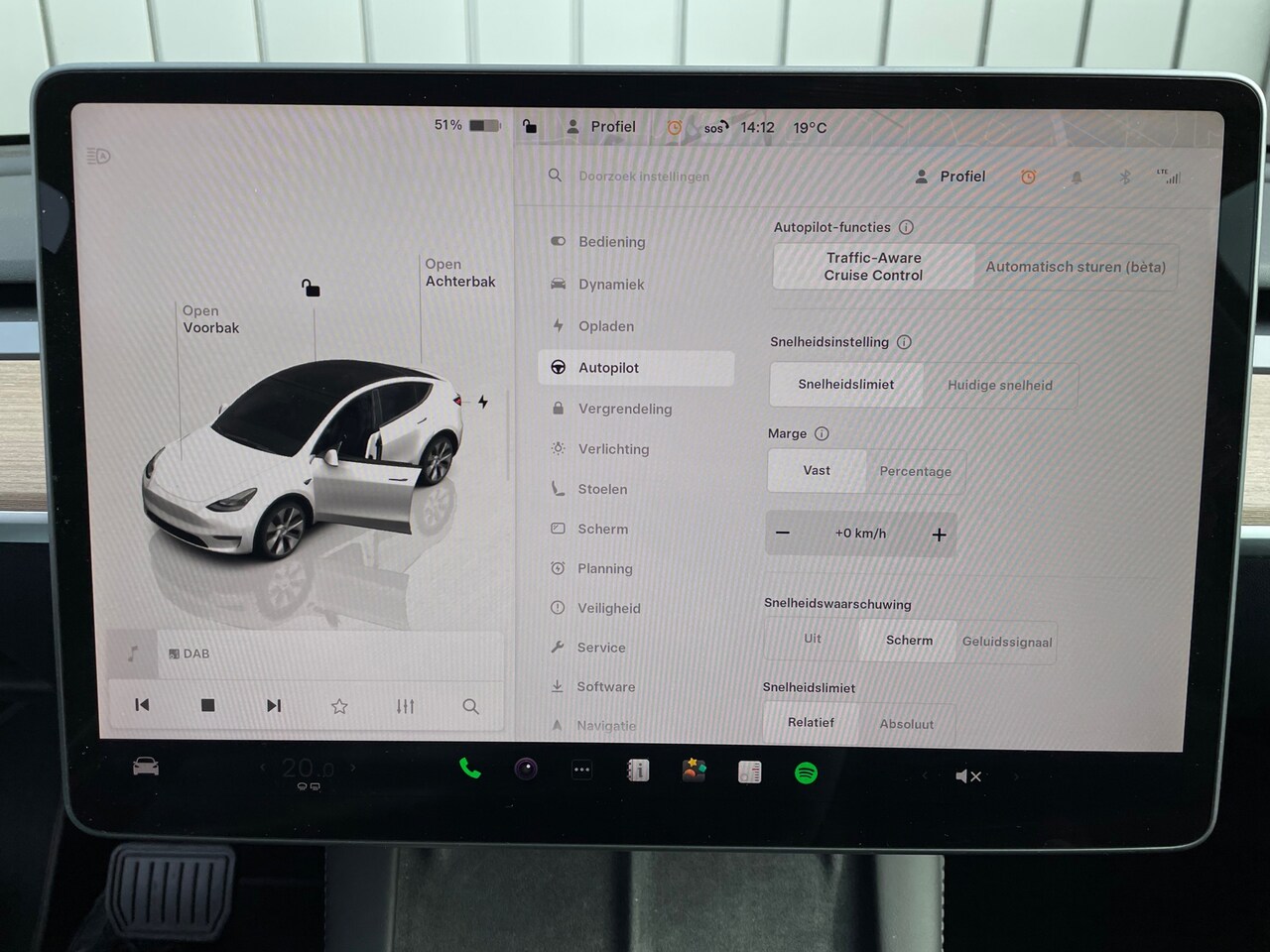Select Huidige snelheid speed setting
Image resolution: width=1270 pixels, height=952 pixels.
click(x=999, y=386)
